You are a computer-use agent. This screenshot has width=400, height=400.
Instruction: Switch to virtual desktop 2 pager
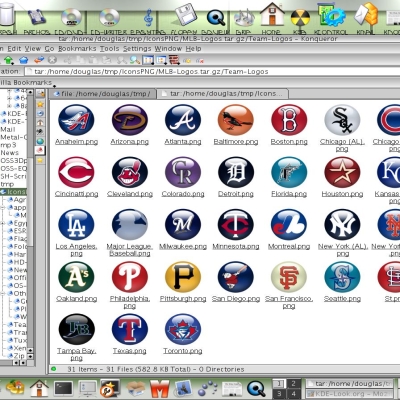point(293,383)
